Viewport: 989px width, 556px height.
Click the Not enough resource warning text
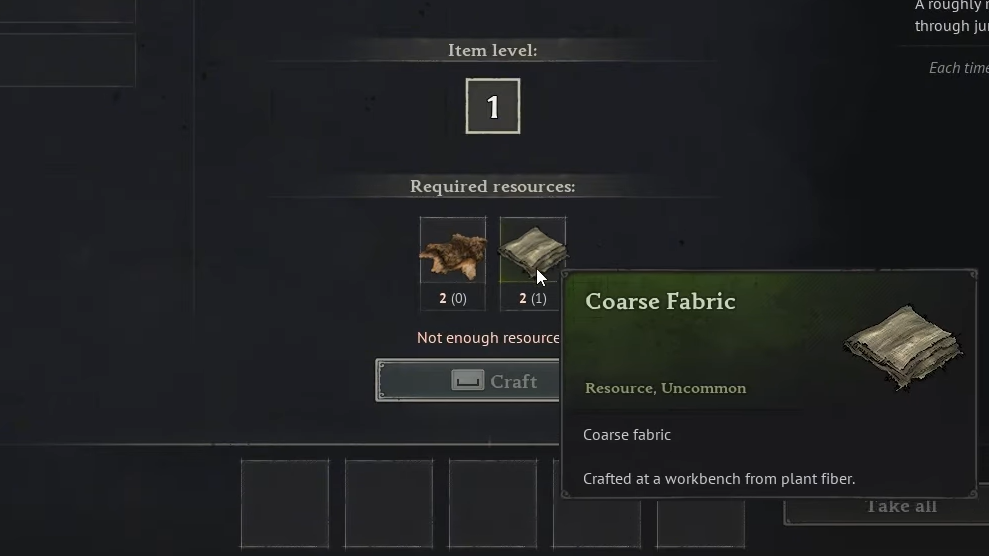click(x=488, y=338)
